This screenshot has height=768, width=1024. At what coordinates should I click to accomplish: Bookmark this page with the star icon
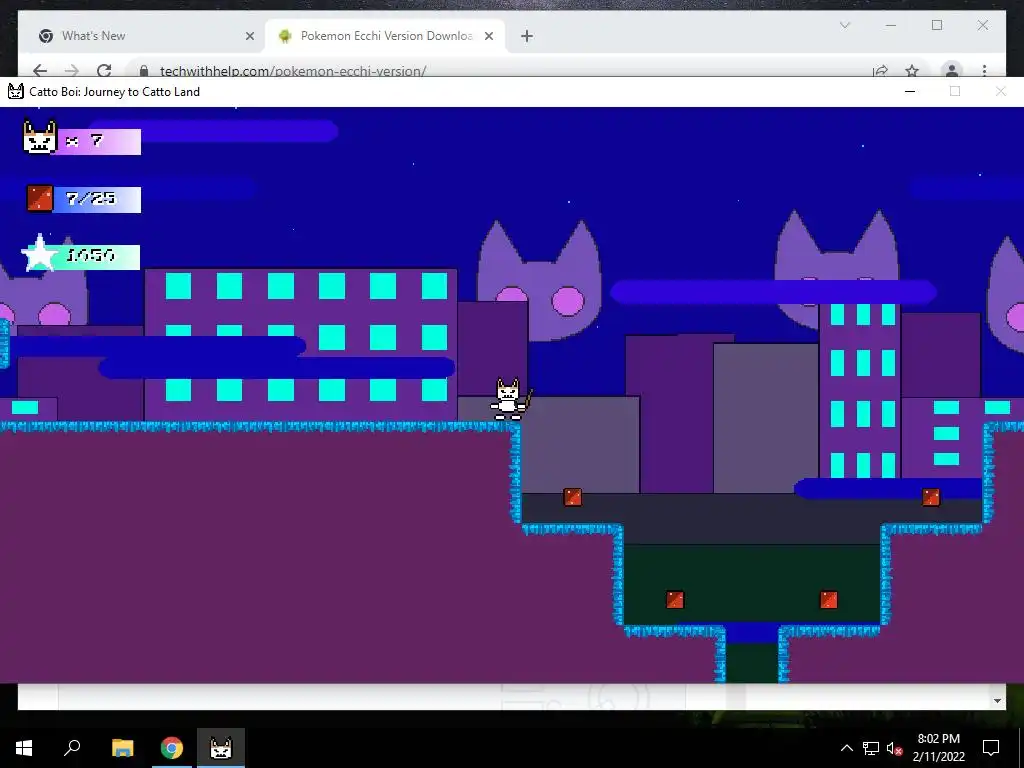pos(912,71)
